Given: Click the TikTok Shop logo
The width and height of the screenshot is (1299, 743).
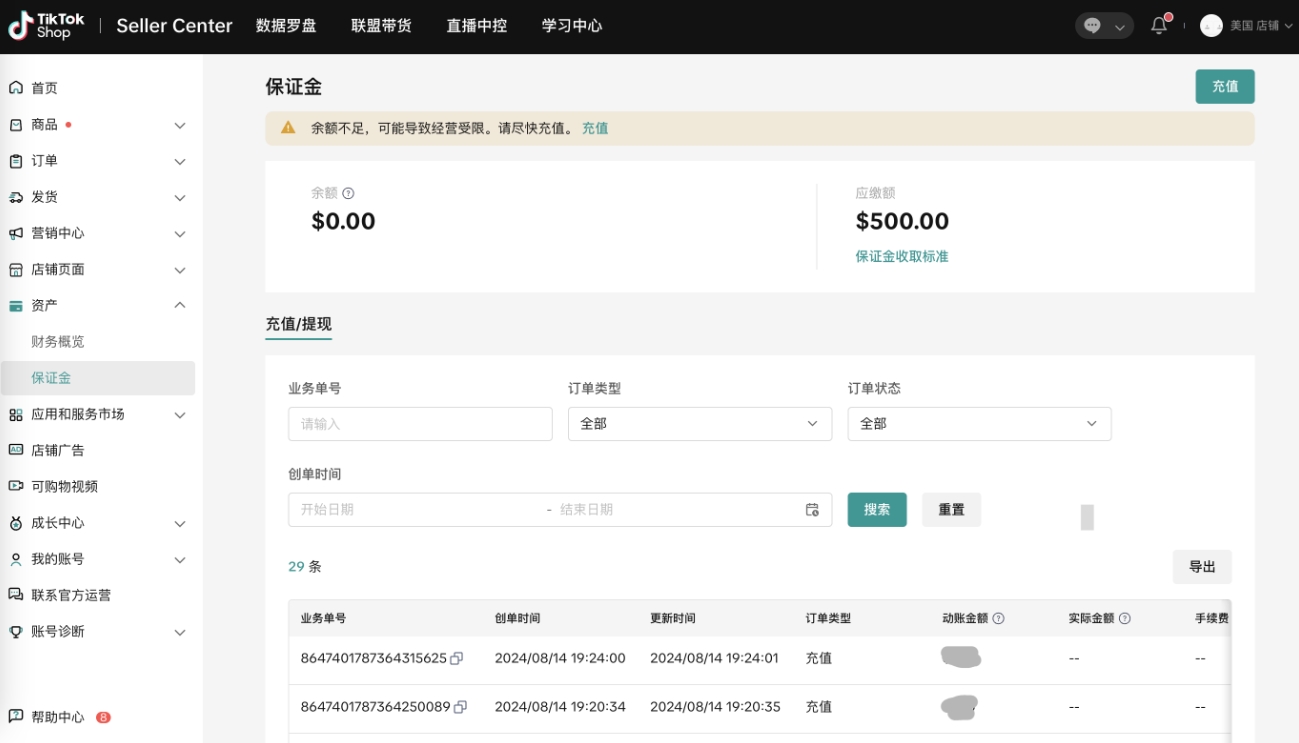Looking at the screenshot, I should pyautogui.click(x=46, y=26).
